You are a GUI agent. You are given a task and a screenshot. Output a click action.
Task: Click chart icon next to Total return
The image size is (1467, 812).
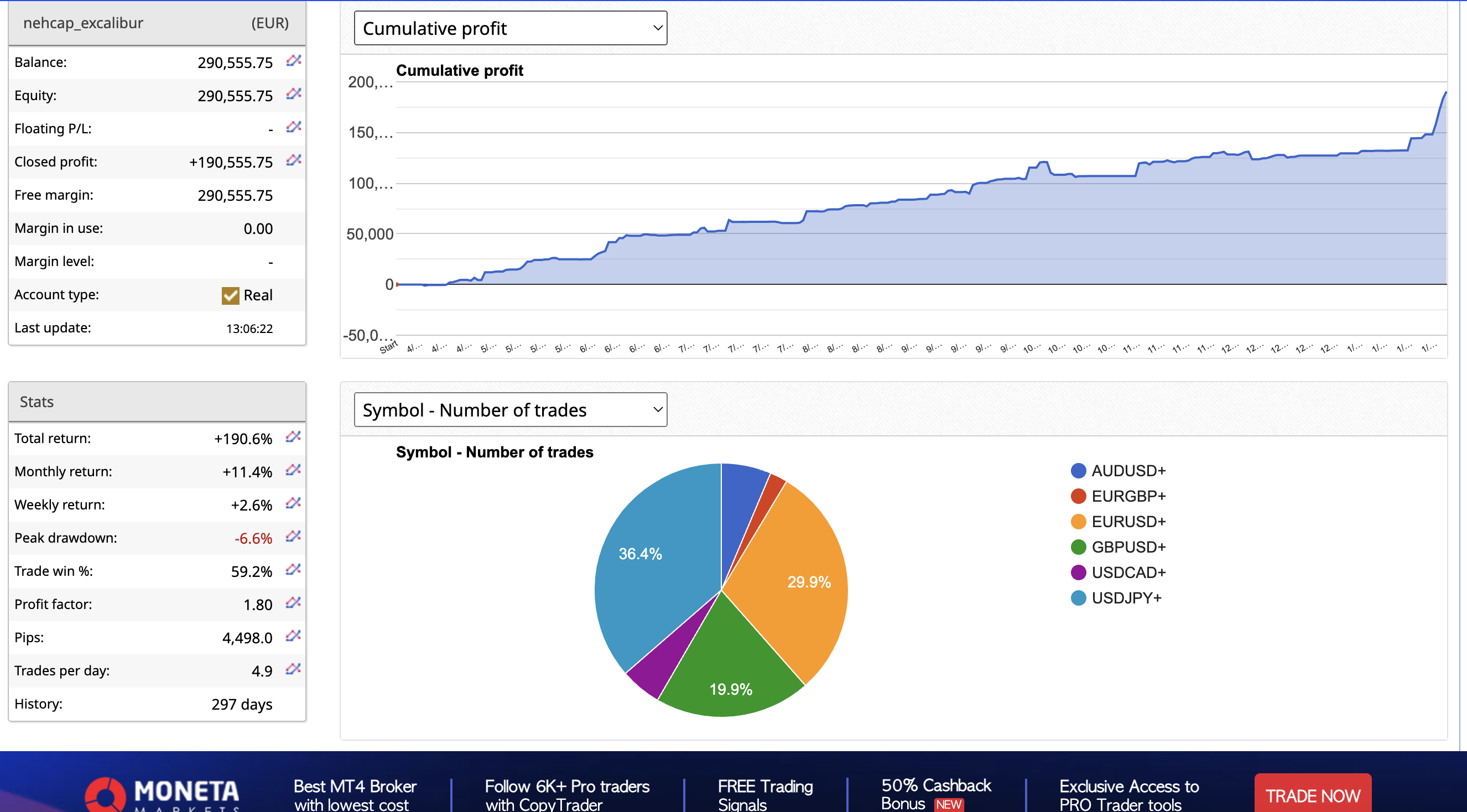point(293,437)
